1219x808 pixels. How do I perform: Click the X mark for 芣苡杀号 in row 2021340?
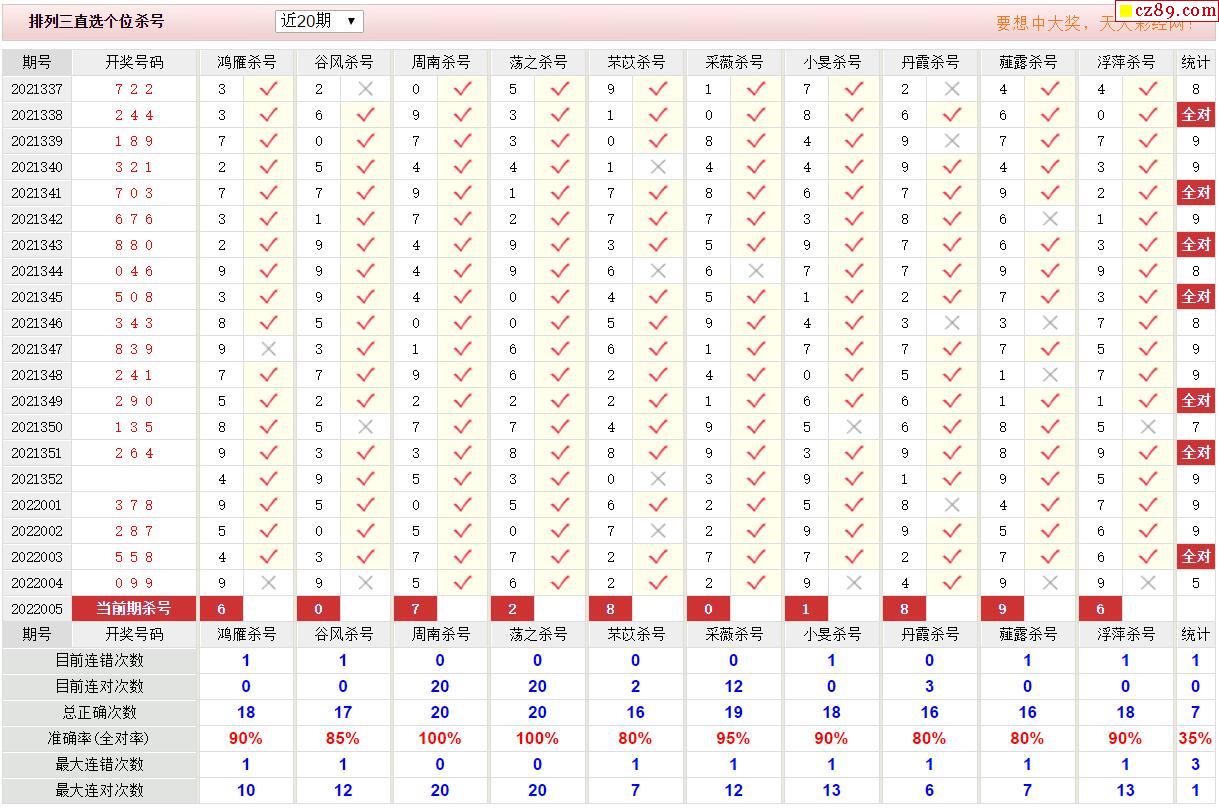658,167
